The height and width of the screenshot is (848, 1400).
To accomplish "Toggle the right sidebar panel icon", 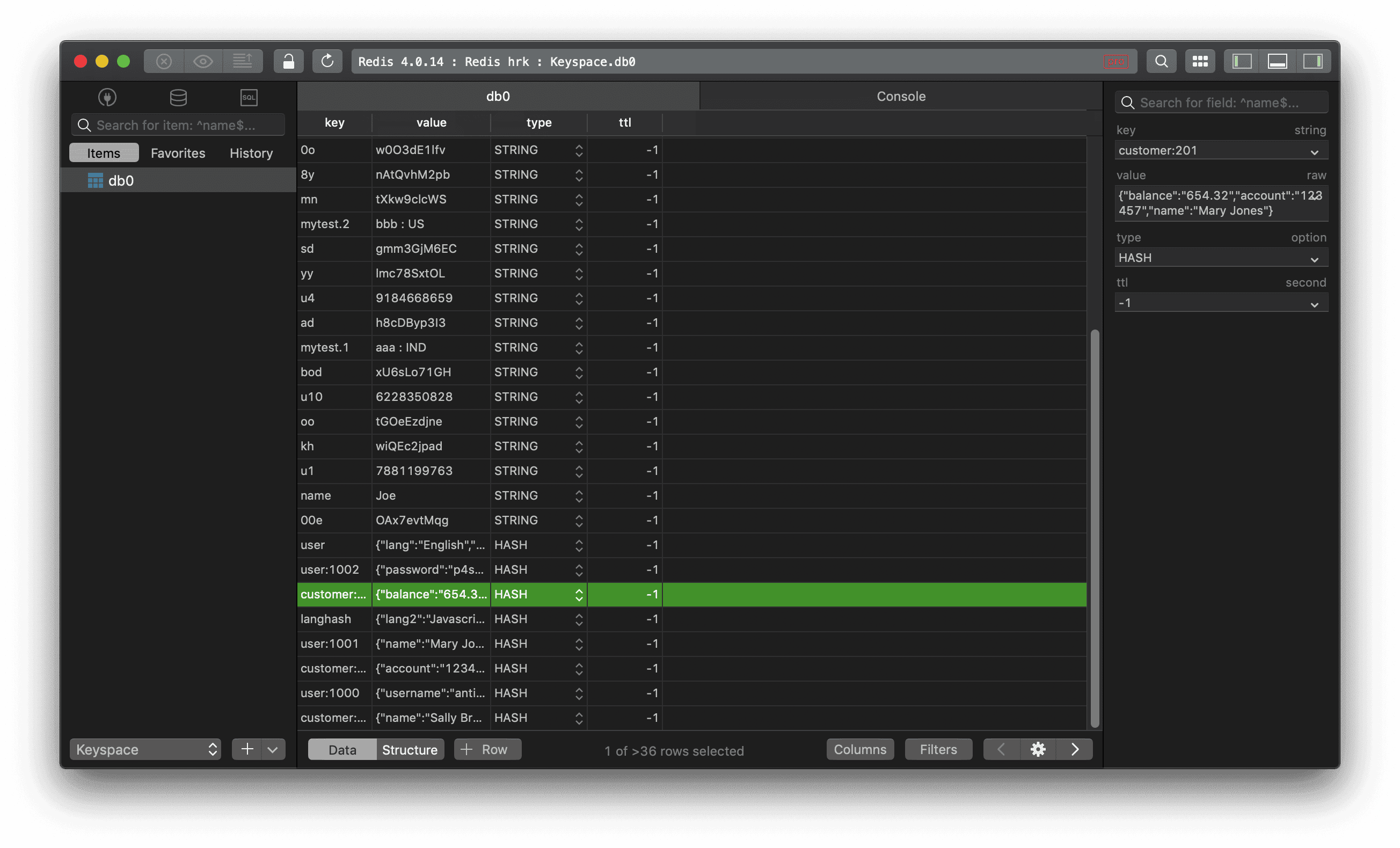I will pos(1312,61).
